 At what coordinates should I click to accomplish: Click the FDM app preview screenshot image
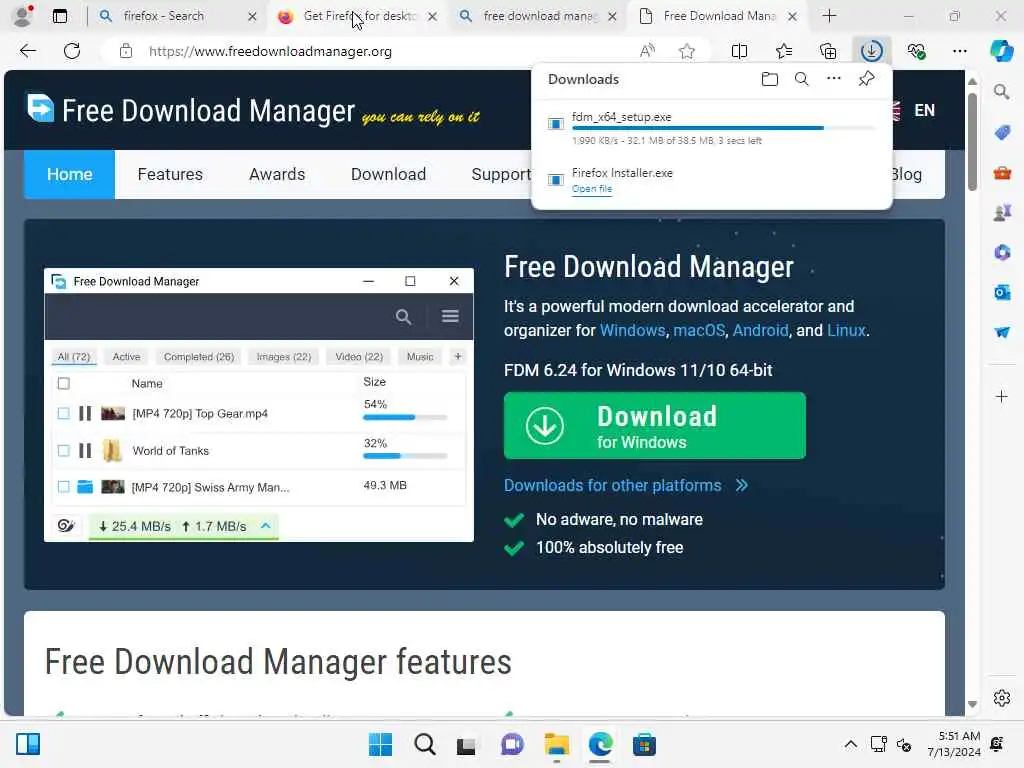point(259,405)
